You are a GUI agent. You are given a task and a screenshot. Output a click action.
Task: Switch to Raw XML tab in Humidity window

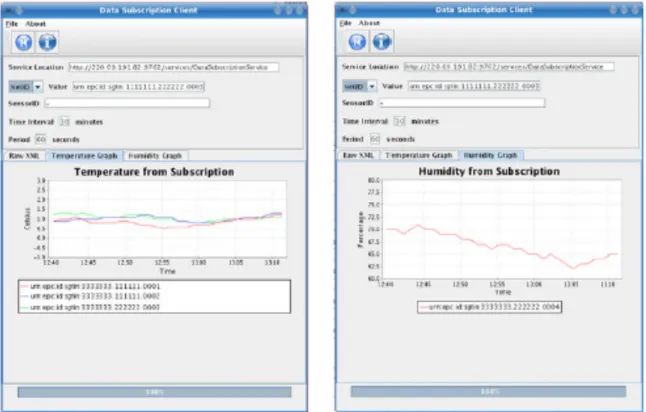358,155
